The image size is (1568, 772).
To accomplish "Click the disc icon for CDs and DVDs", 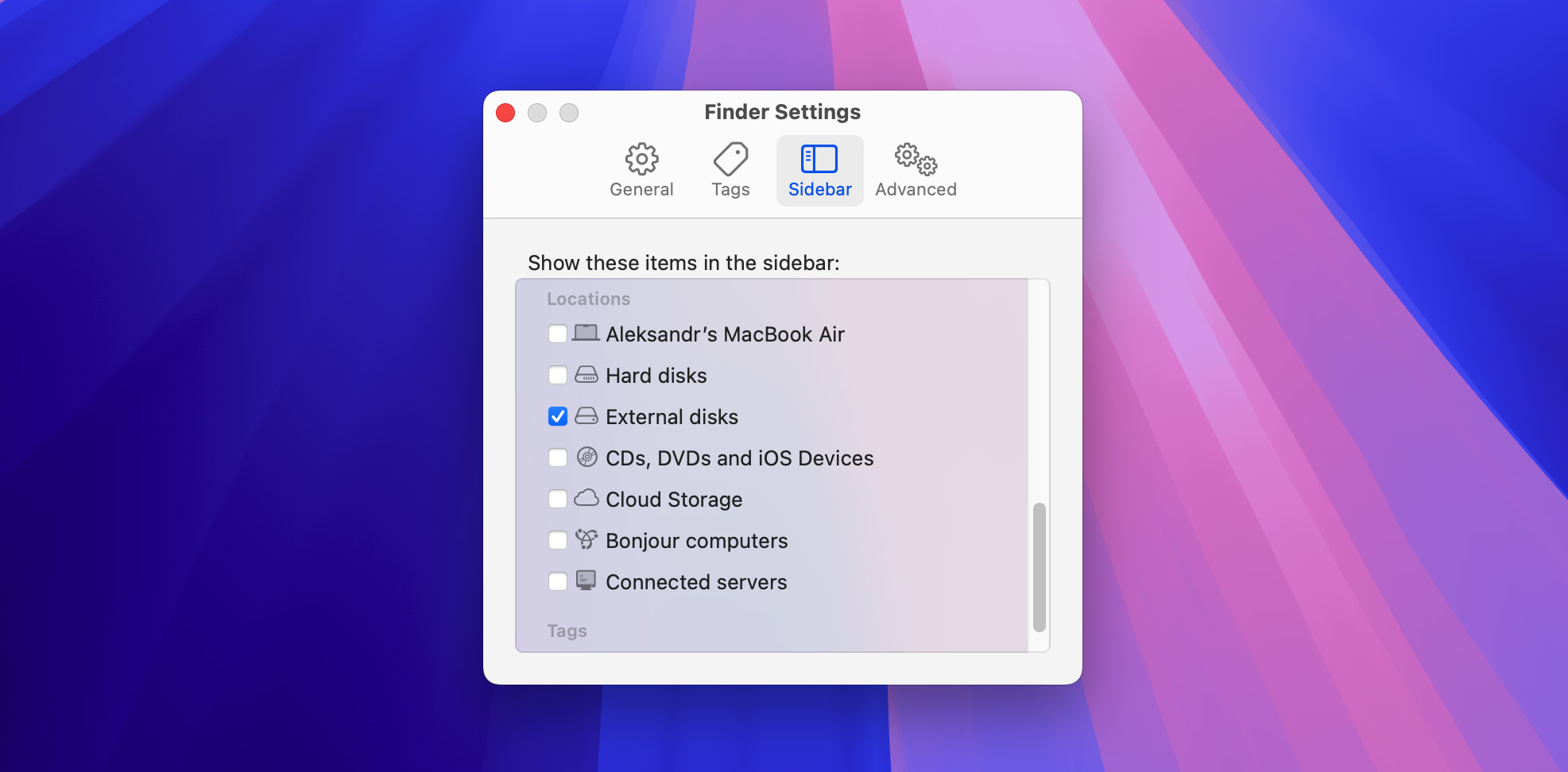I will tap(587, 457).
